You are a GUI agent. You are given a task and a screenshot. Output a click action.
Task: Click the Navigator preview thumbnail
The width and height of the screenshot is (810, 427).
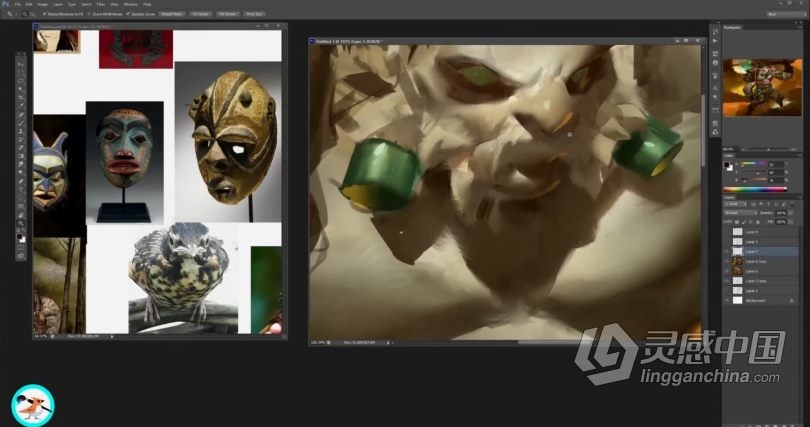pos(762,87)
